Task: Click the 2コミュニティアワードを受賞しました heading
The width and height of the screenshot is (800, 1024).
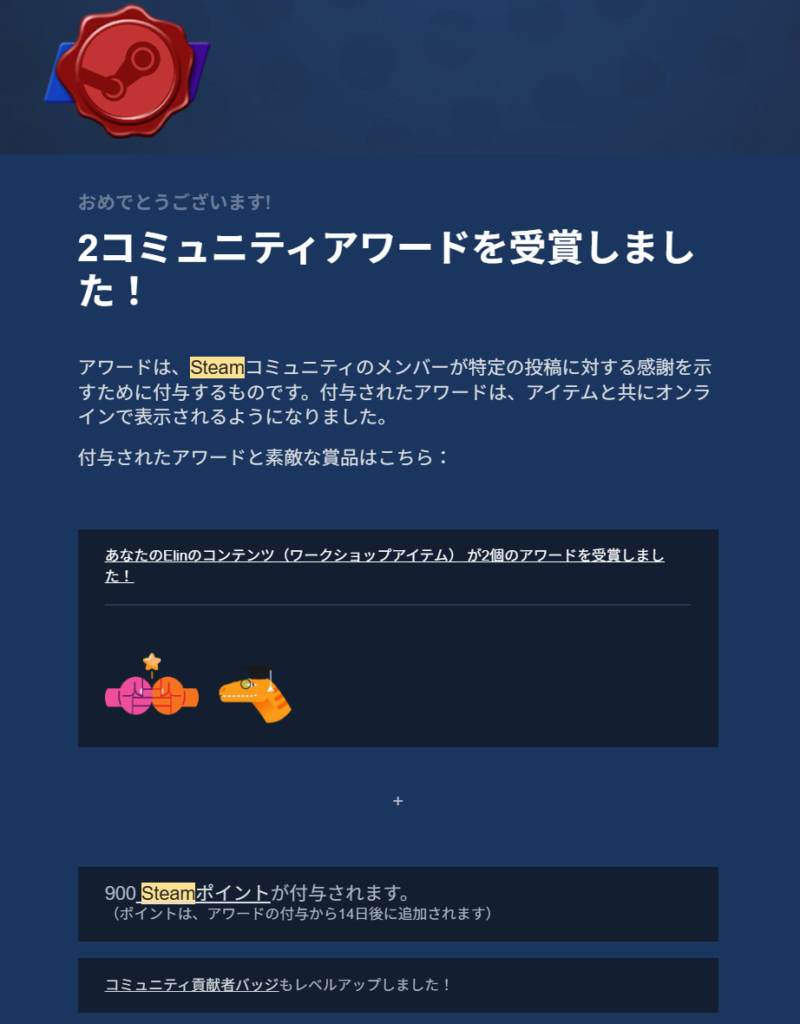Action: pos(385,269)
